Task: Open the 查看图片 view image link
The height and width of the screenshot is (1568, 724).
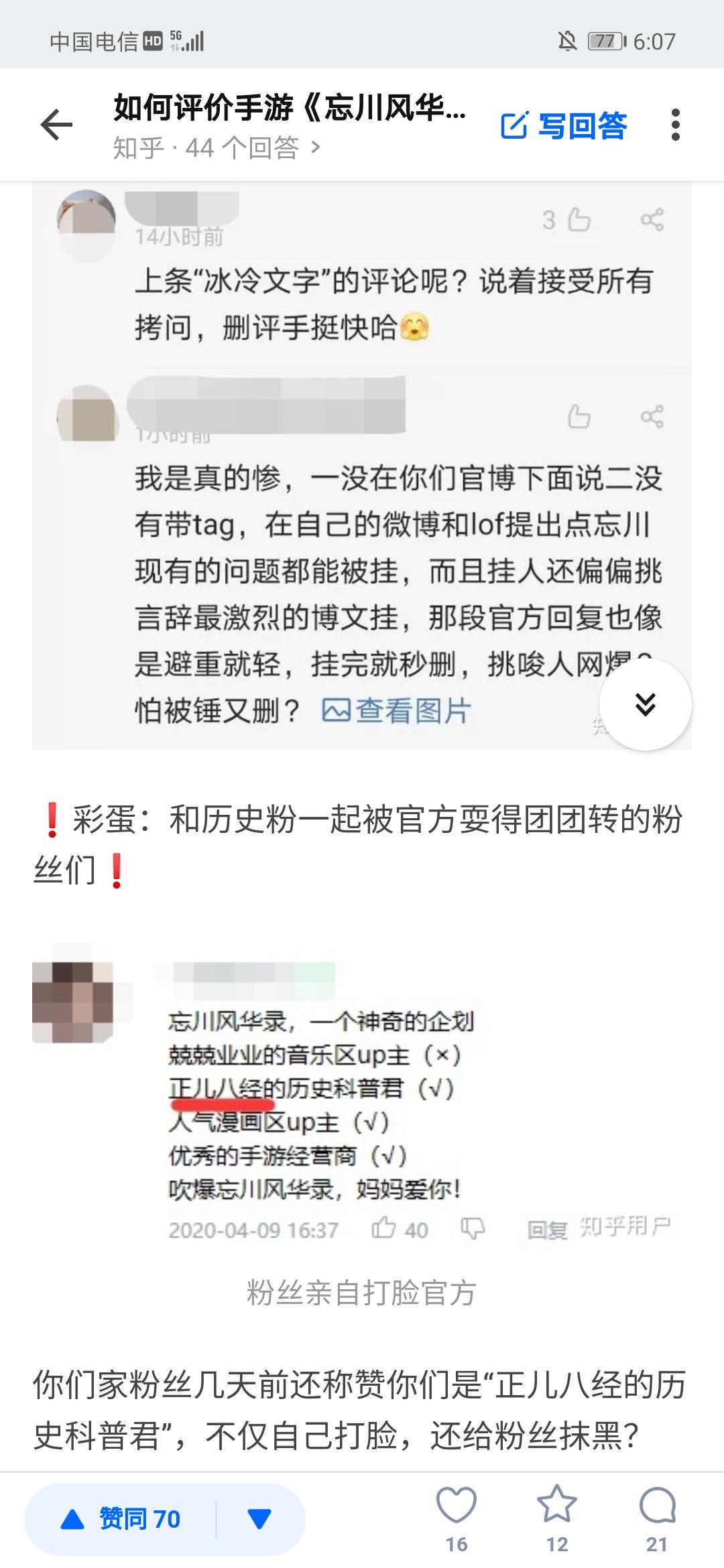Action: (397, 710)
